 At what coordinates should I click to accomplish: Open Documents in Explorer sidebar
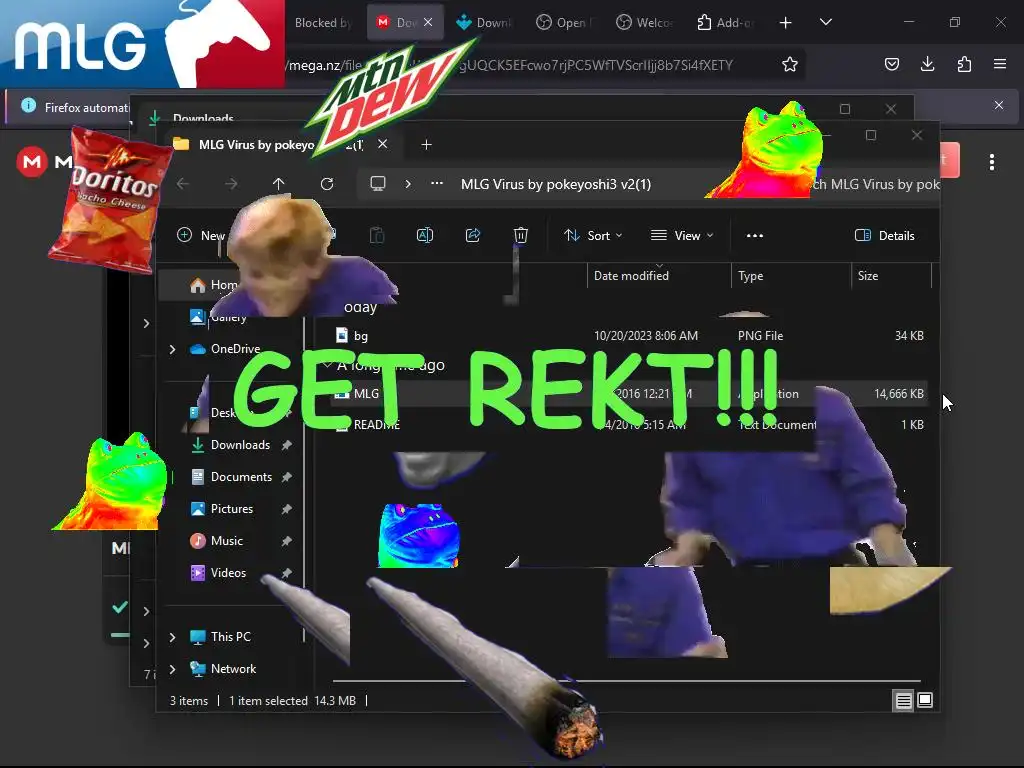click(x=231, y=477)
